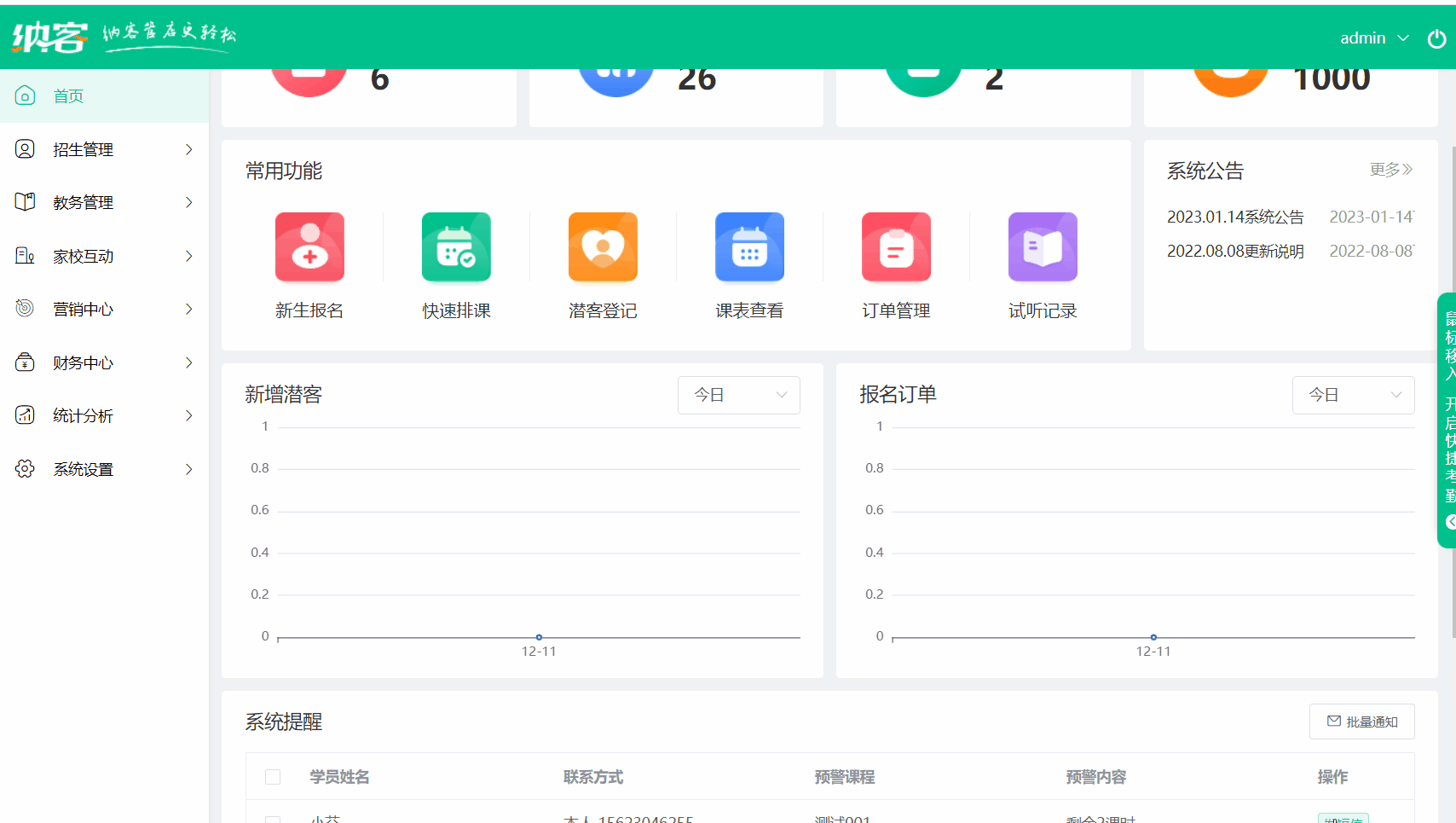Image resolution: width=1456 pixels, height=823 pixels.
Task: Select the 试听记录 trial record icon
Action: click(1043, 246)
